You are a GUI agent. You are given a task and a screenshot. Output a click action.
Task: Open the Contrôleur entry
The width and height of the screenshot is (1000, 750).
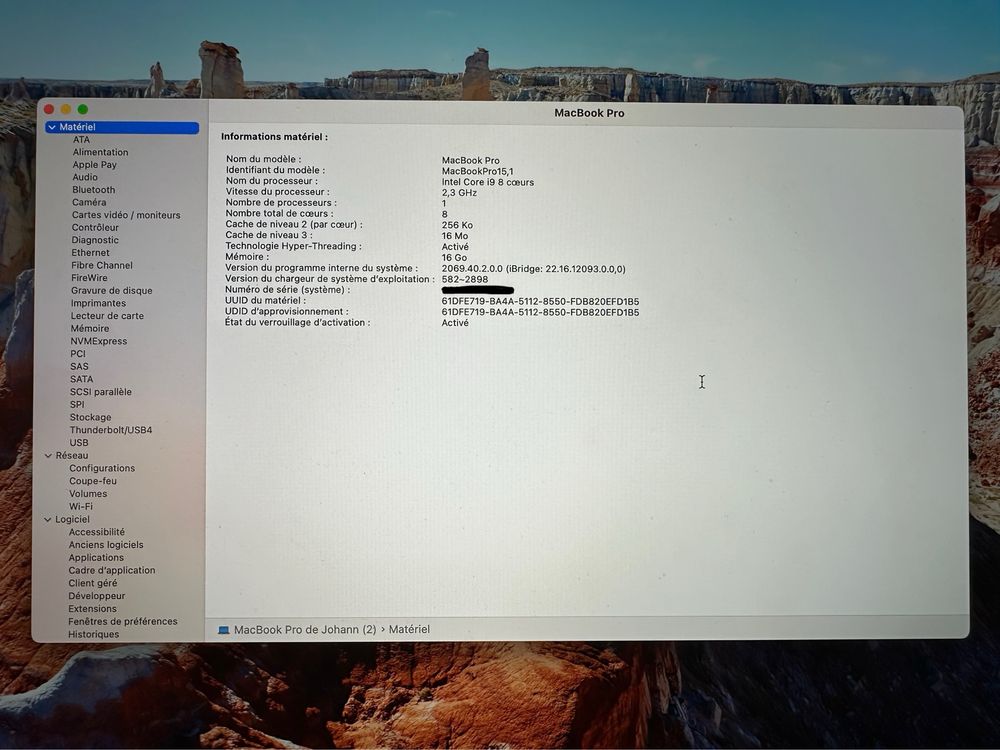coord(95,228)
